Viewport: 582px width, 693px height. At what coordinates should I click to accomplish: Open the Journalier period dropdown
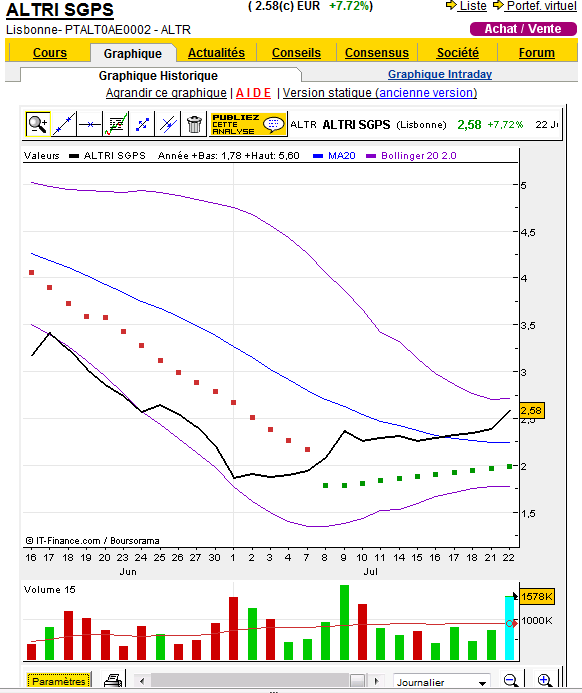click(x=441, y=682)
